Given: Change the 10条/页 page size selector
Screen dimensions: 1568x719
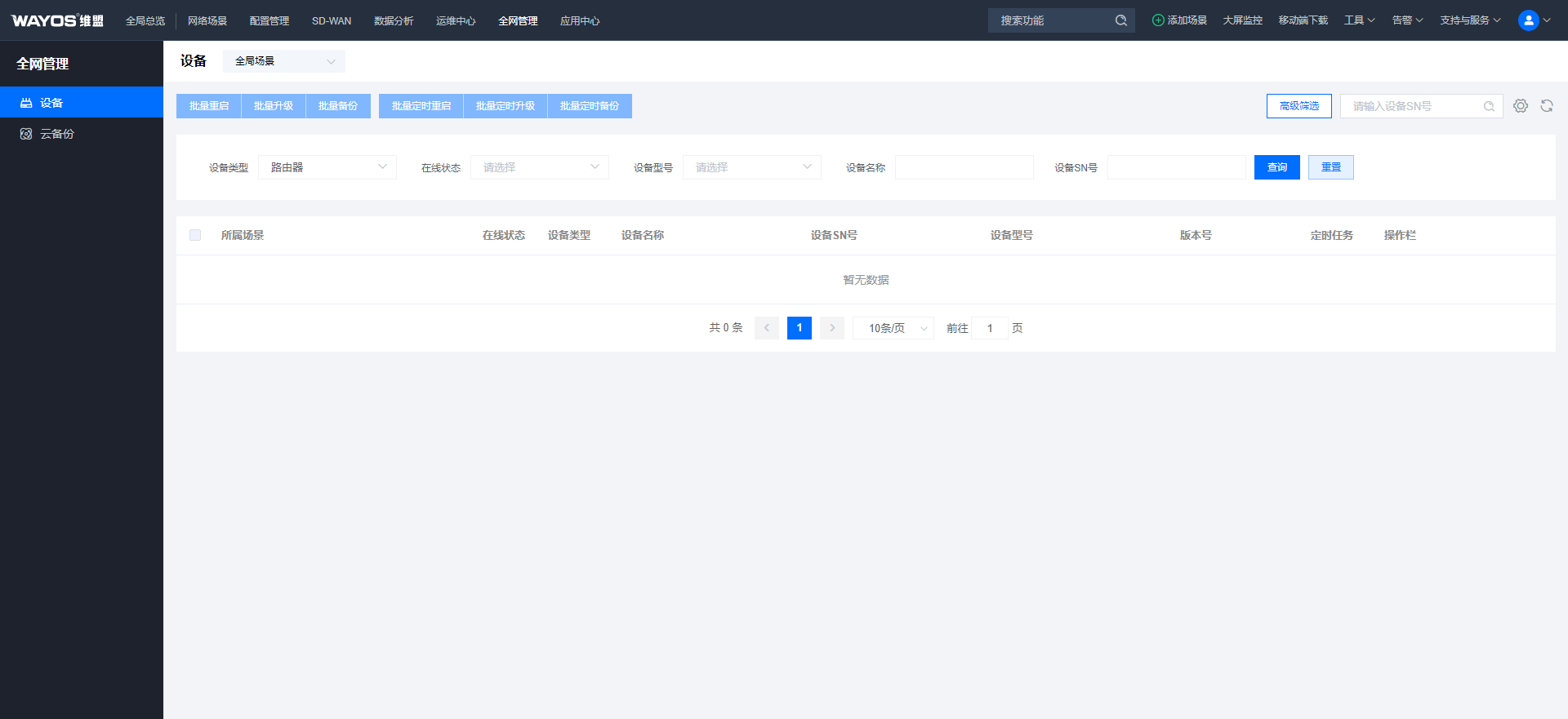Looking at the screenshot, I should pyautogui.click(x=893, y=328).
